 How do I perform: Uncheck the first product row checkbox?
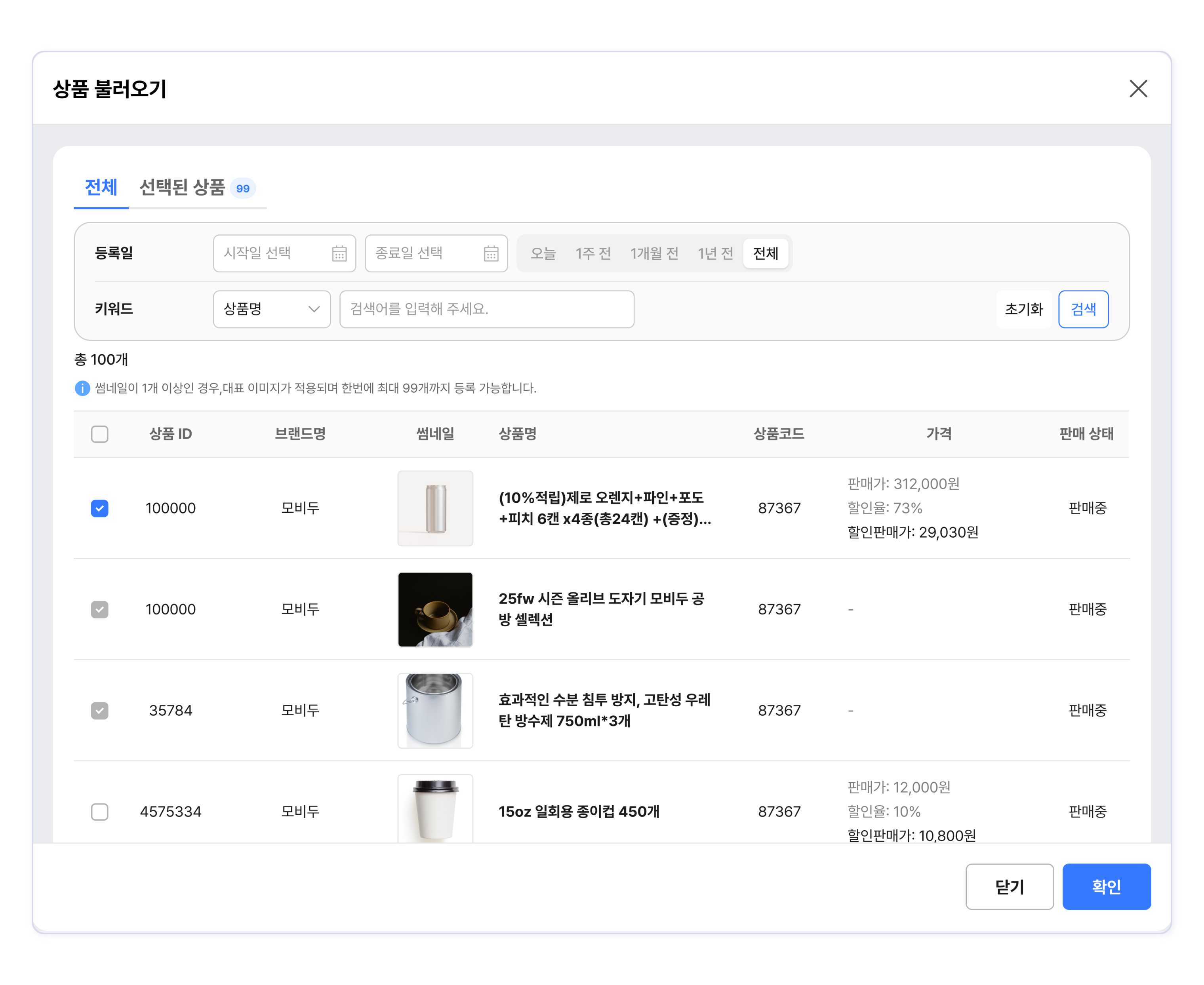[99, 508]
